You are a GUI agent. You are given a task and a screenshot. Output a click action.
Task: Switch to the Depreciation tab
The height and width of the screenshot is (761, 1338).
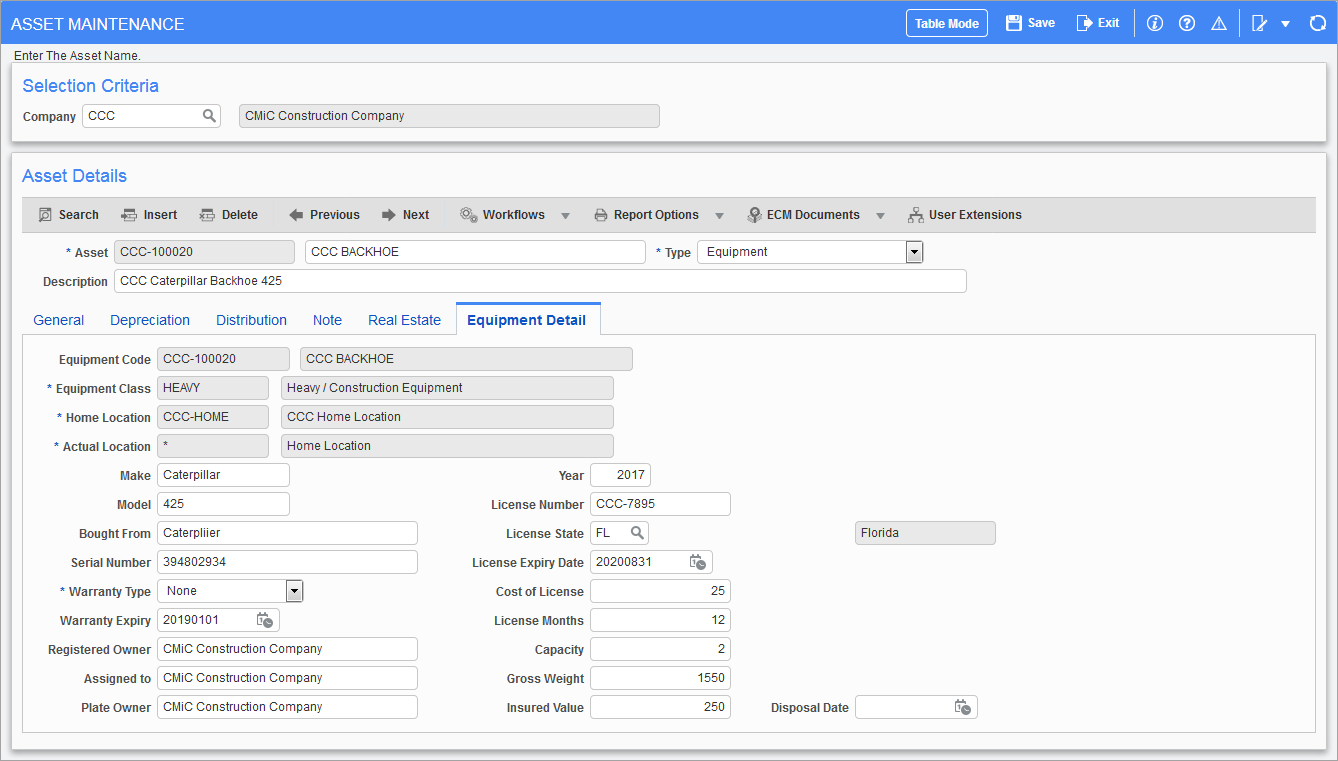(150, 319)
